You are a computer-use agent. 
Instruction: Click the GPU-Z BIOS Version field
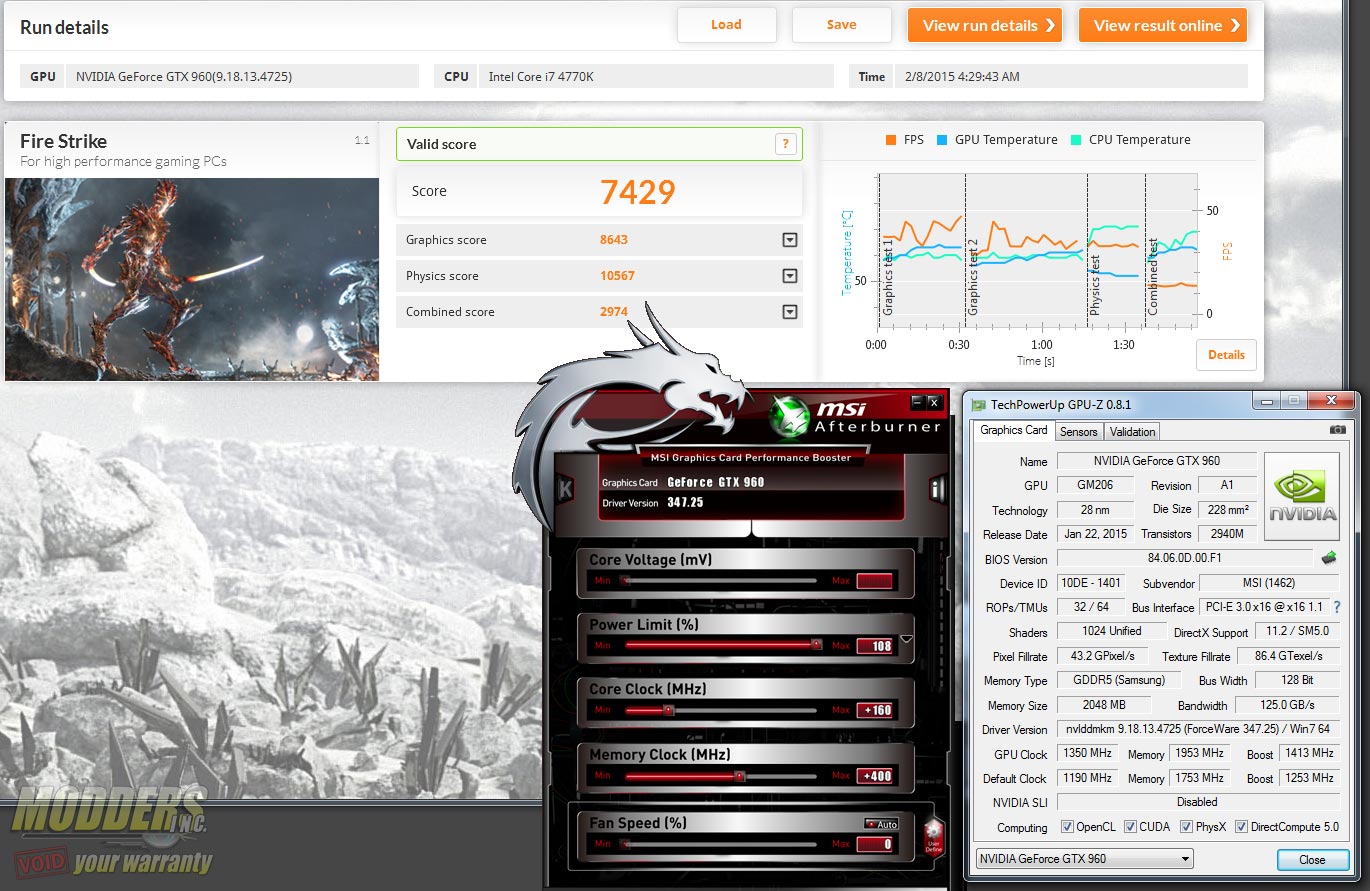[x=1184, y=559]
